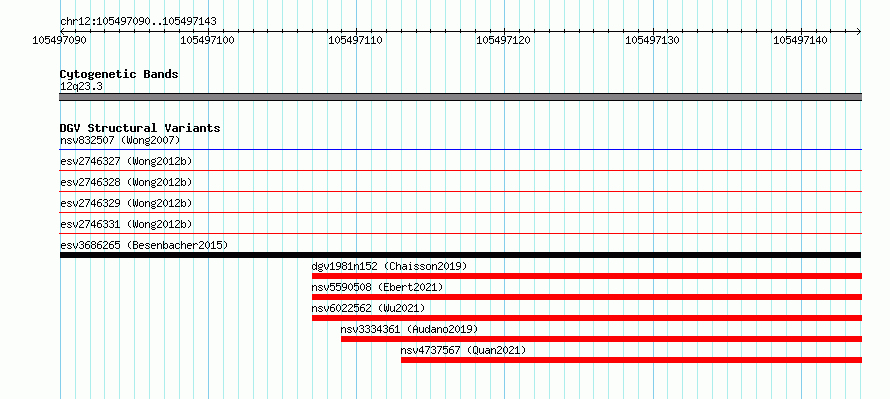The height and width of the screenshot is (399, 890).
Task: Click the 12q23.3 band label
Action: point(81,87)
